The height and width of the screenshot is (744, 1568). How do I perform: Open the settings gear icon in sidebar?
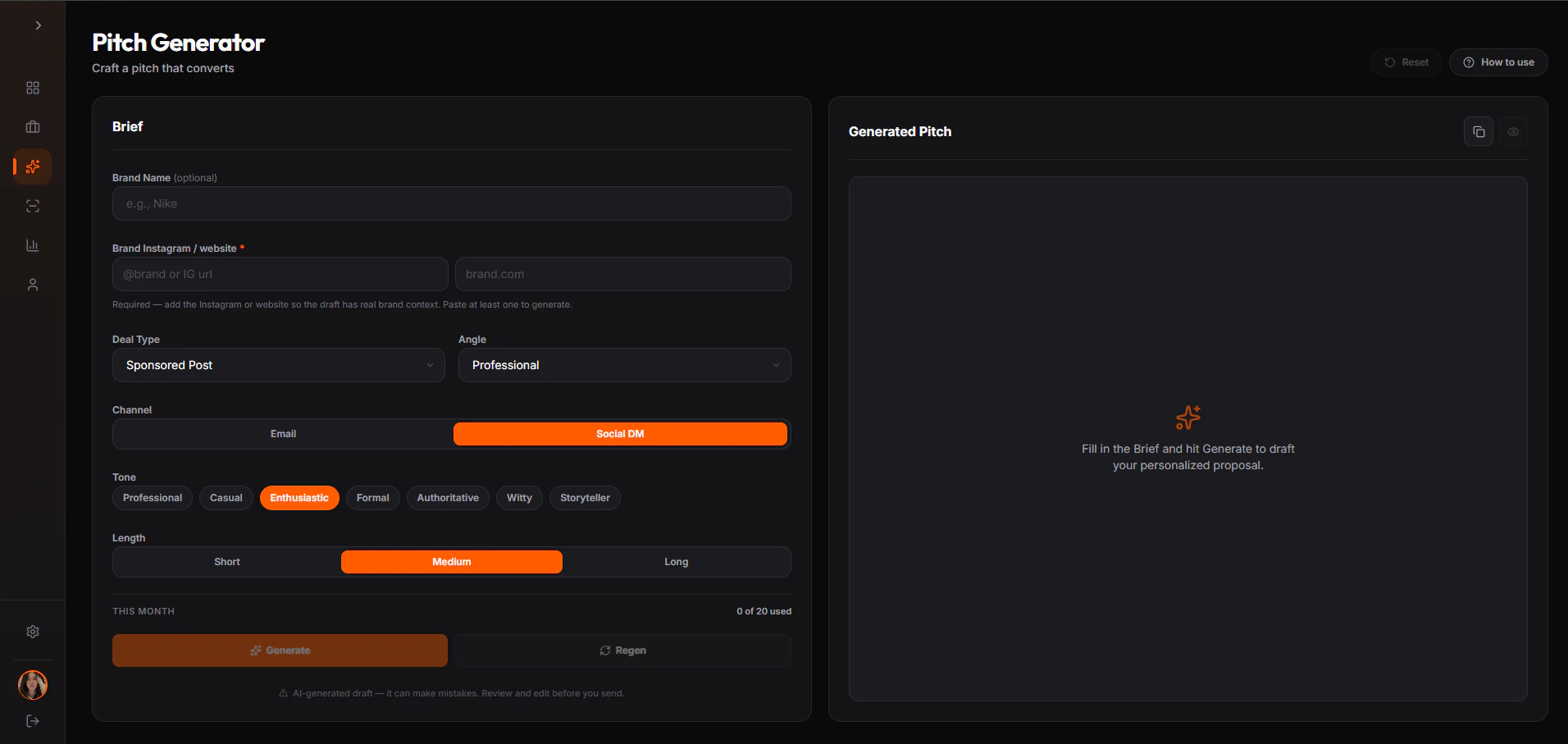[x=33, y=632]
